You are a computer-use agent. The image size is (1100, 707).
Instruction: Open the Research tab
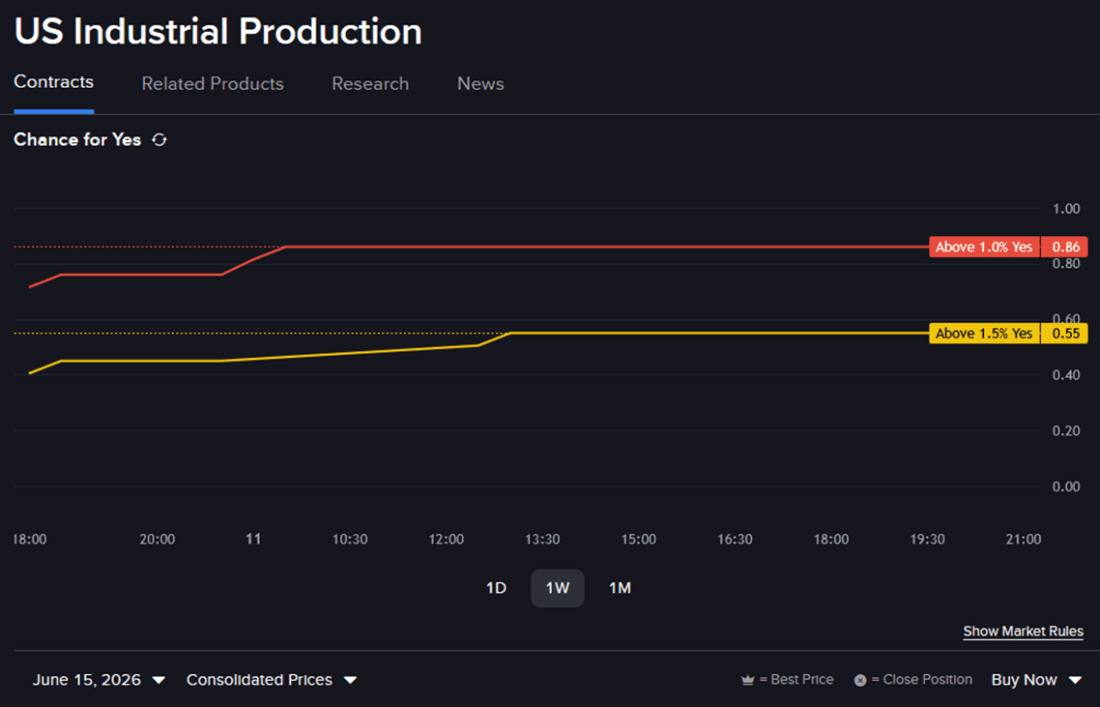pyautogui.click(x=370, y=83)
